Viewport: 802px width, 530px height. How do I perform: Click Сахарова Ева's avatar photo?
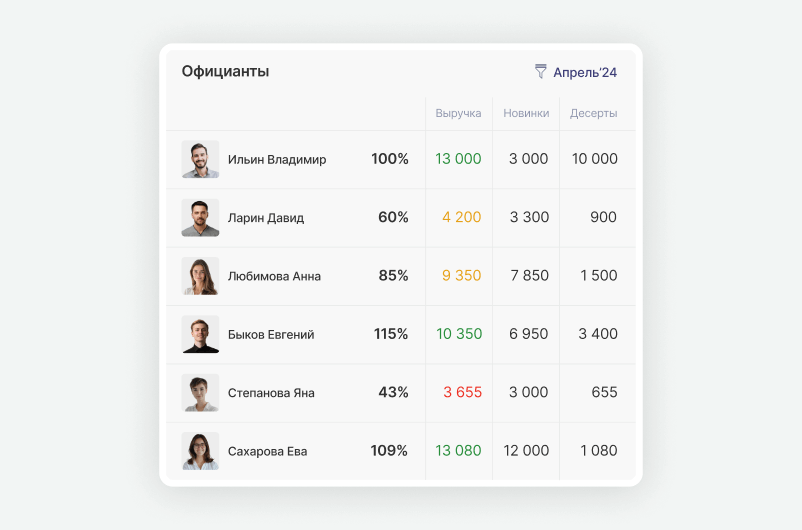click(x=200, y=451)
